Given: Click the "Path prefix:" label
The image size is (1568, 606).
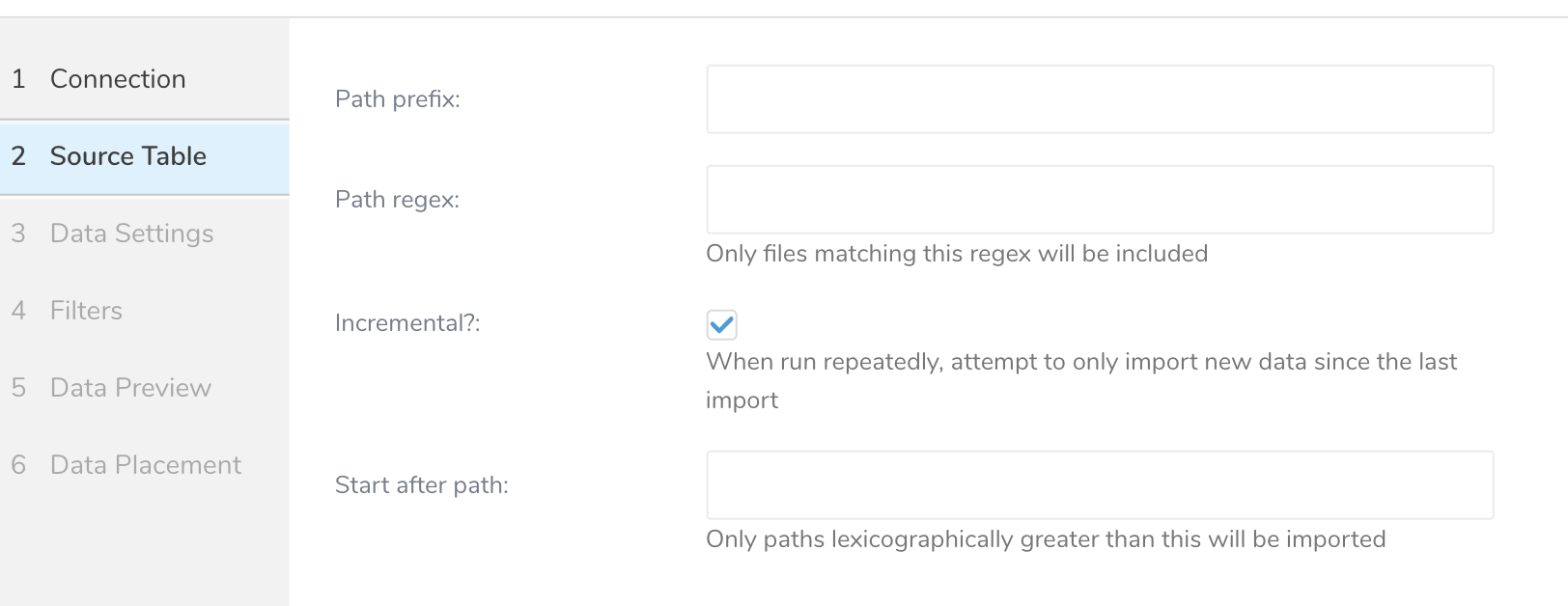Looking at the screenshot, I should [398, 99].
